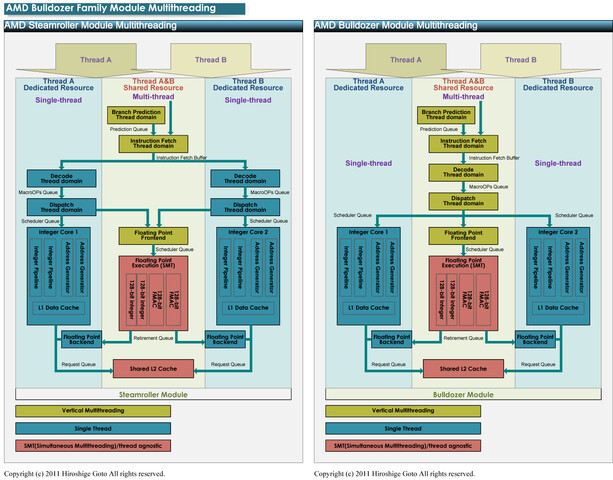Viewport: 613px width, 480px height.
Task: Click the shared Decode block in Bulldozer diagram
Action: coord(463,172)
